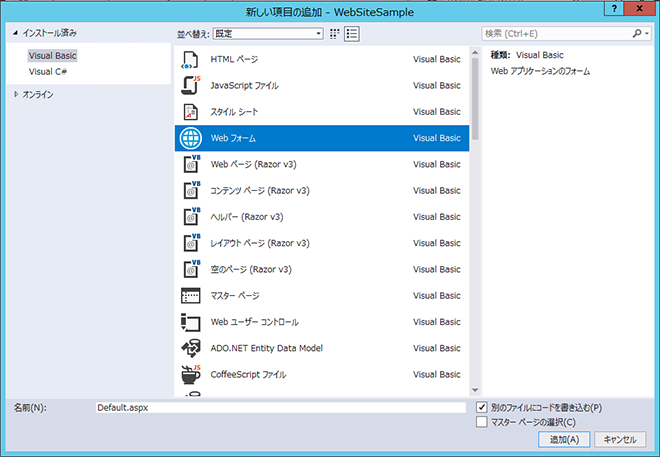Select Visual Basic in the tree
Screen dimensions: 660x457
(53, 56)
